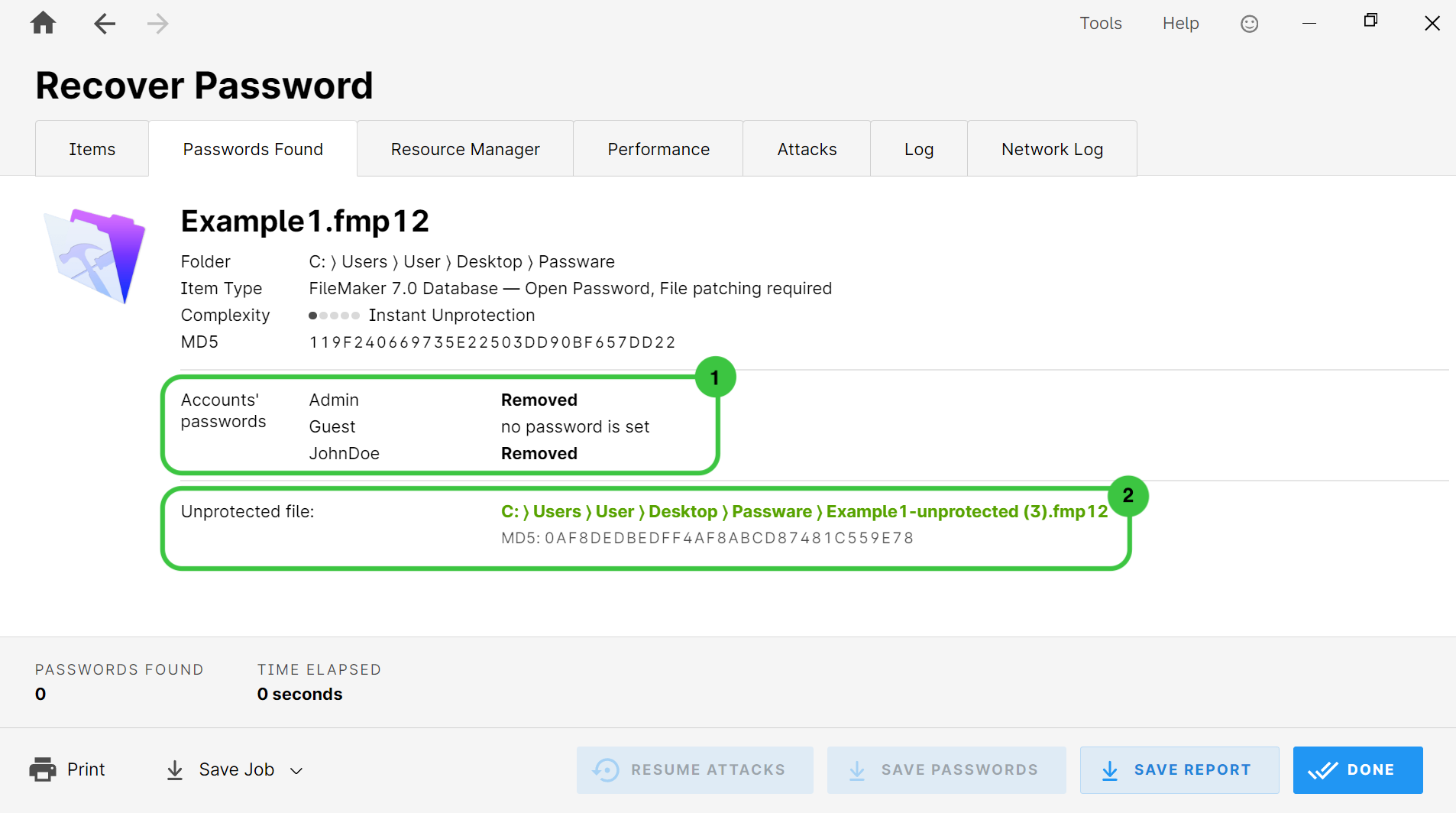Open the Network Log tab
The image size is (1456, 813).
pyautogui.click(x=1052, y=149)
